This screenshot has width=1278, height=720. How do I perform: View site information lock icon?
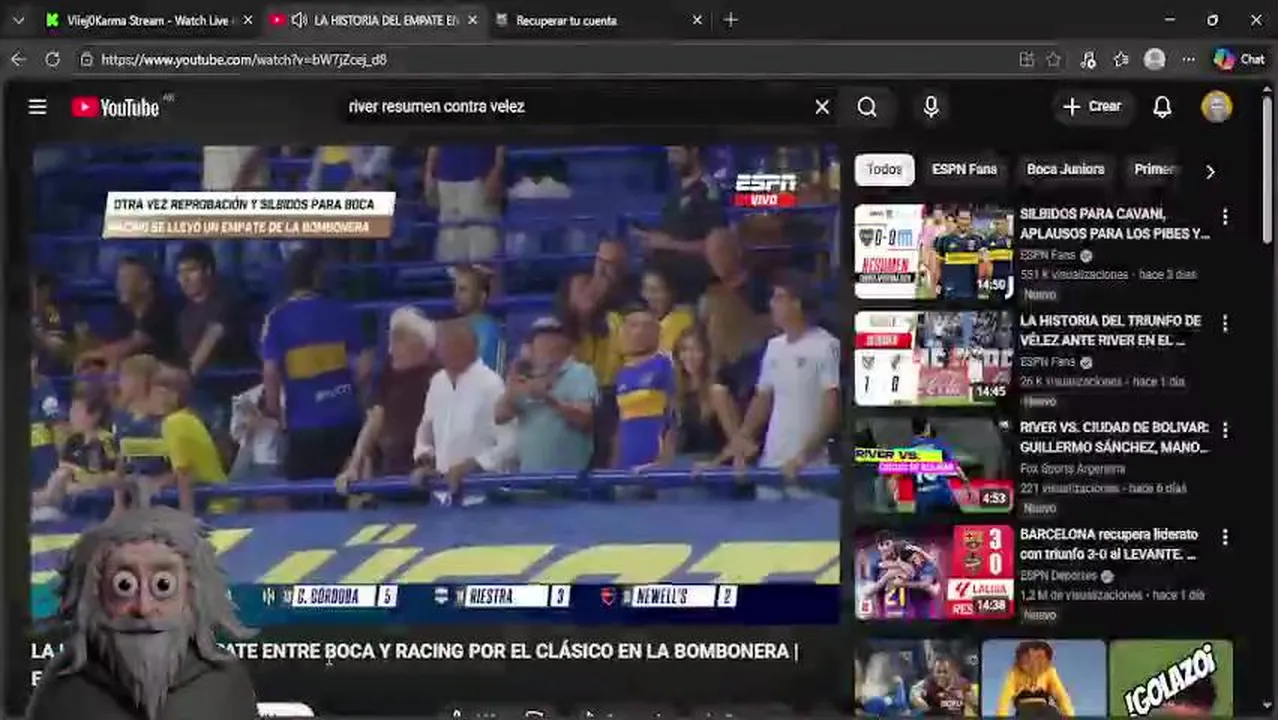coord(87,60)
